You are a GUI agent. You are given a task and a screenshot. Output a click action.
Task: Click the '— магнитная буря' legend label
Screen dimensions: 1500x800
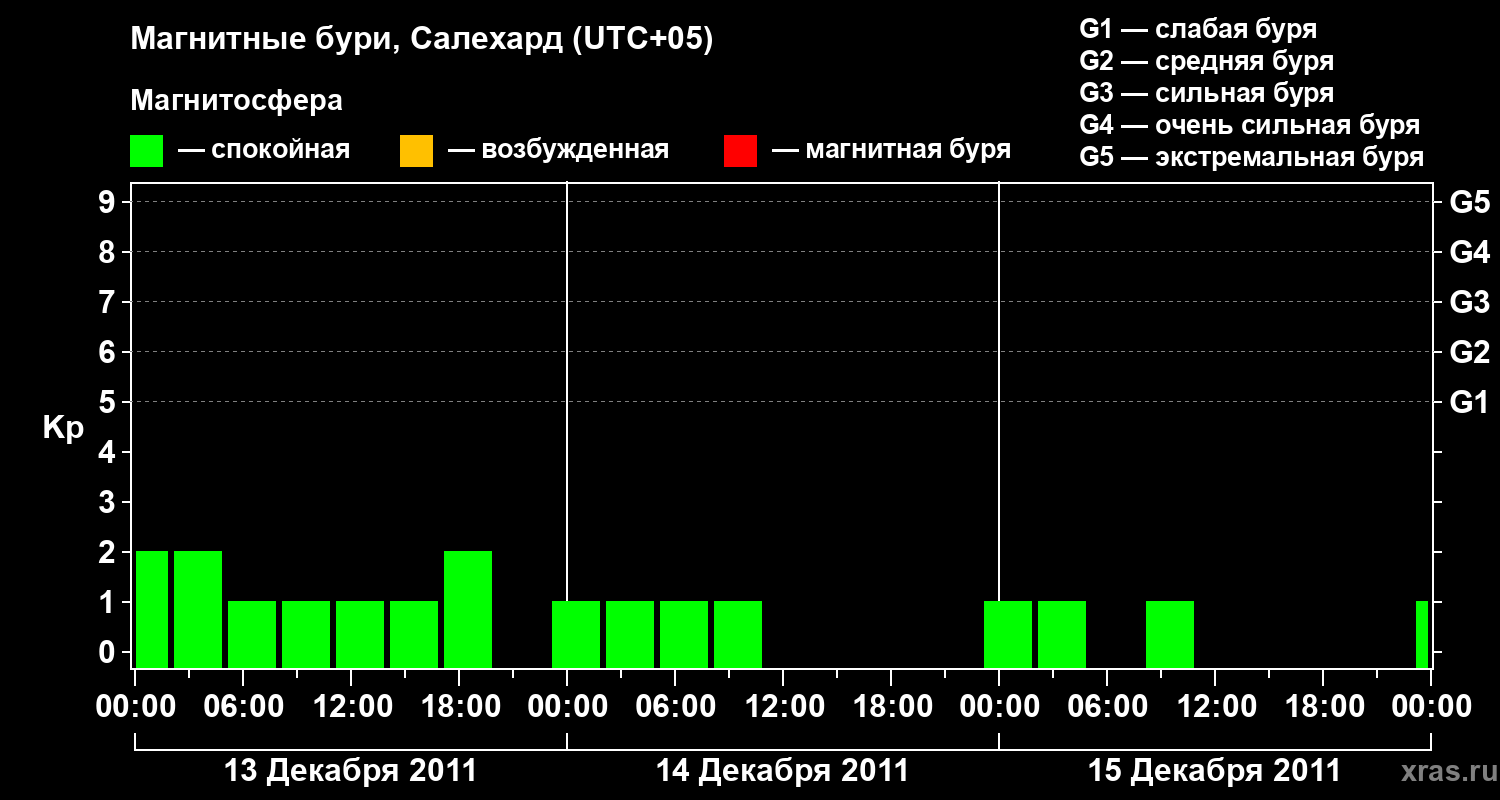[891, 150]
